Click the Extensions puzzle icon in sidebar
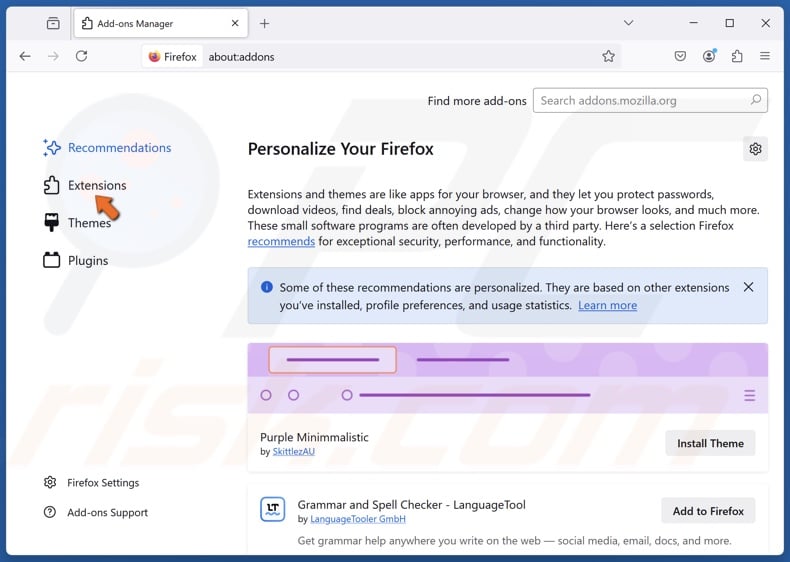 [x=51, y=185]
